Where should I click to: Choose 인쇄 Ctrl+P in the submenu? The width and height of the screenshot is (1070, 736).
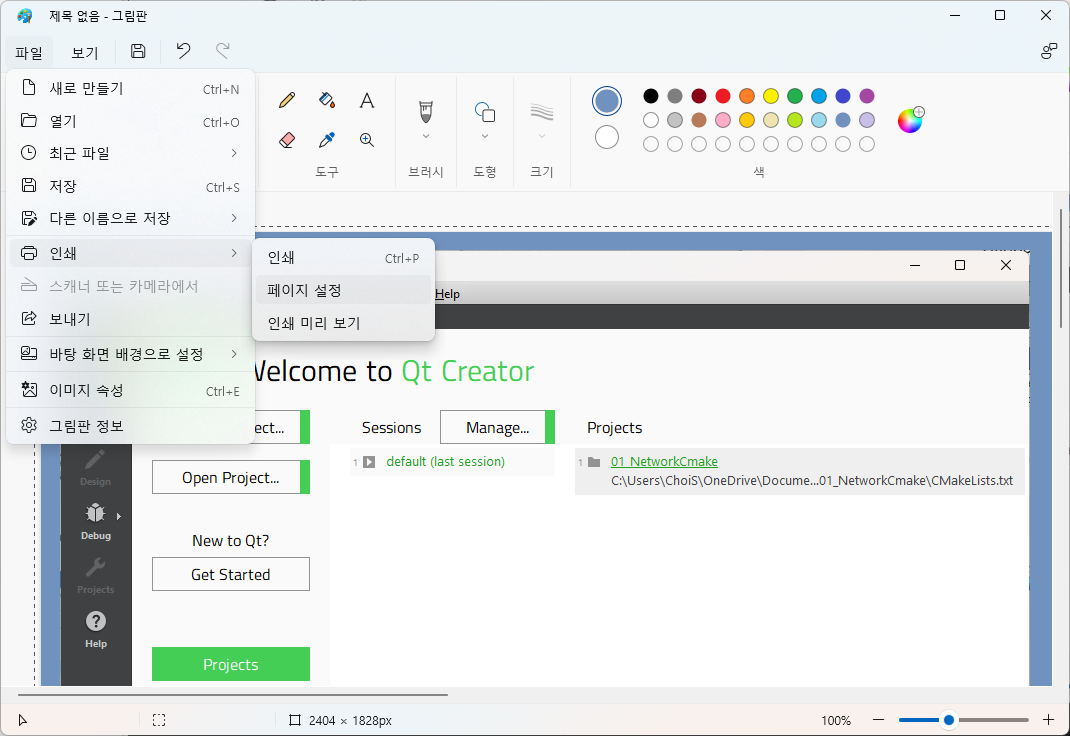pyautogui.click(x=343, y=258)
